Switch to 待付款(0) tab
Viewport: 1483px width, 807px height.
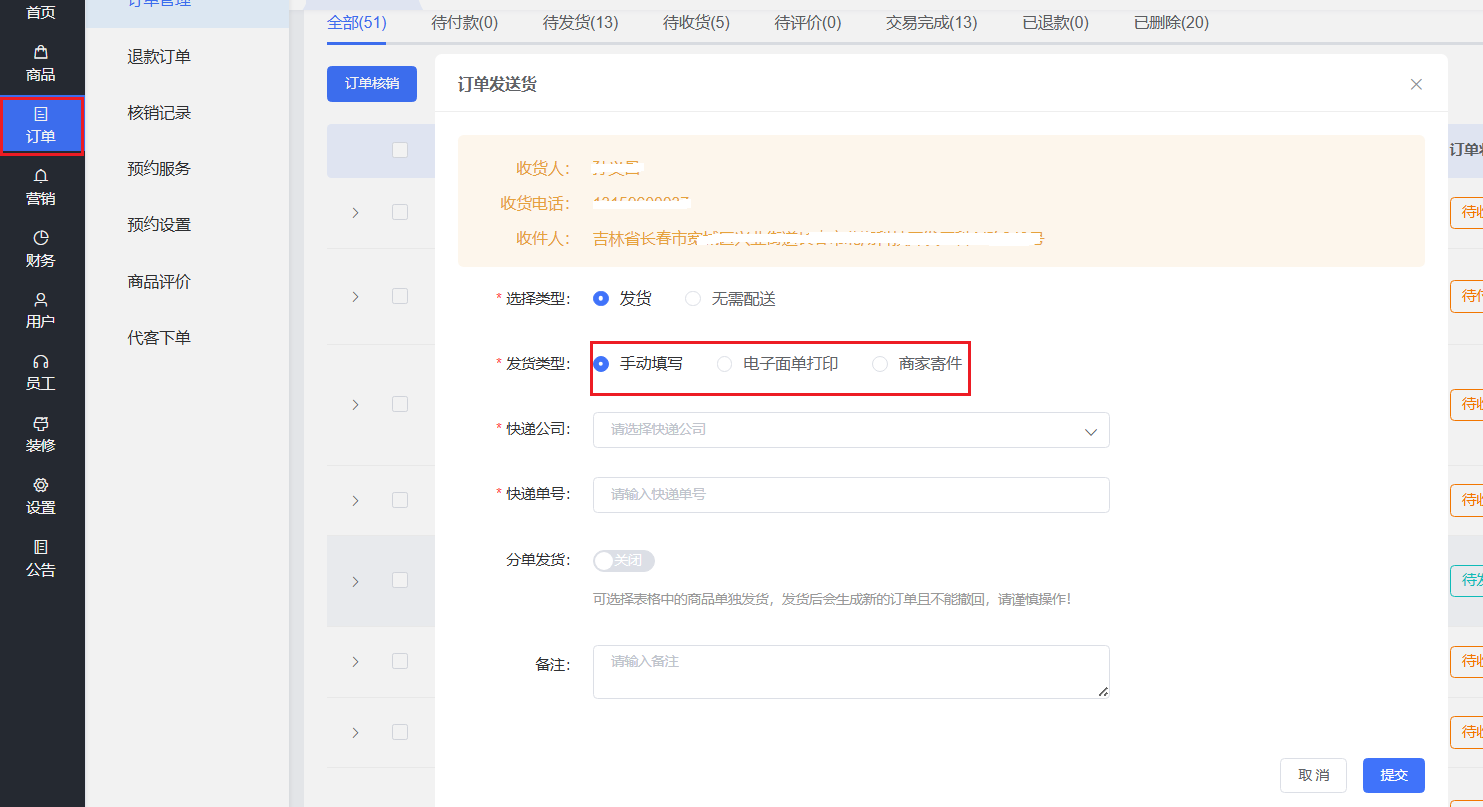click(465, 22)
